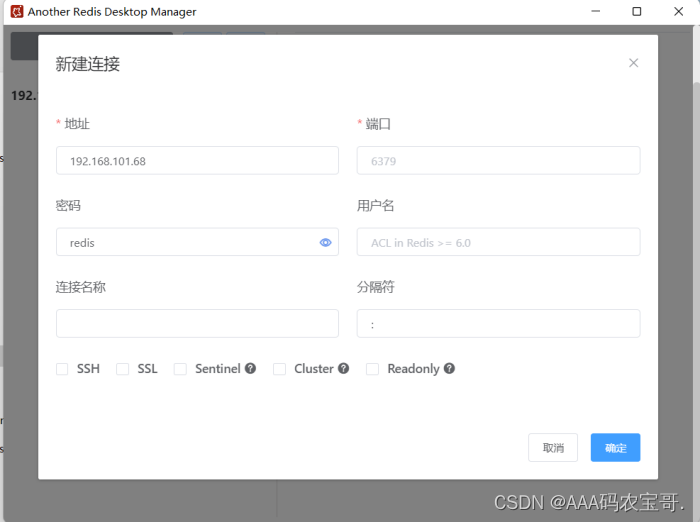
Task: Focus the 地址 input field
Action: coord(197,160)
